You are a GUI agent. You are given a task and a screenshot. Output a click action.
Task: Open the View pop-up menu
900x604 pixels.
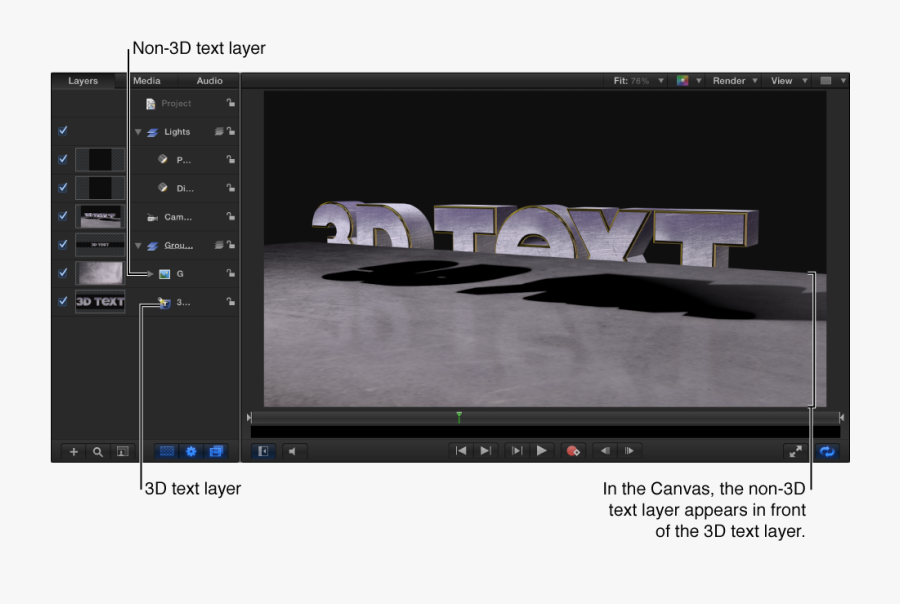coord(781,80)
